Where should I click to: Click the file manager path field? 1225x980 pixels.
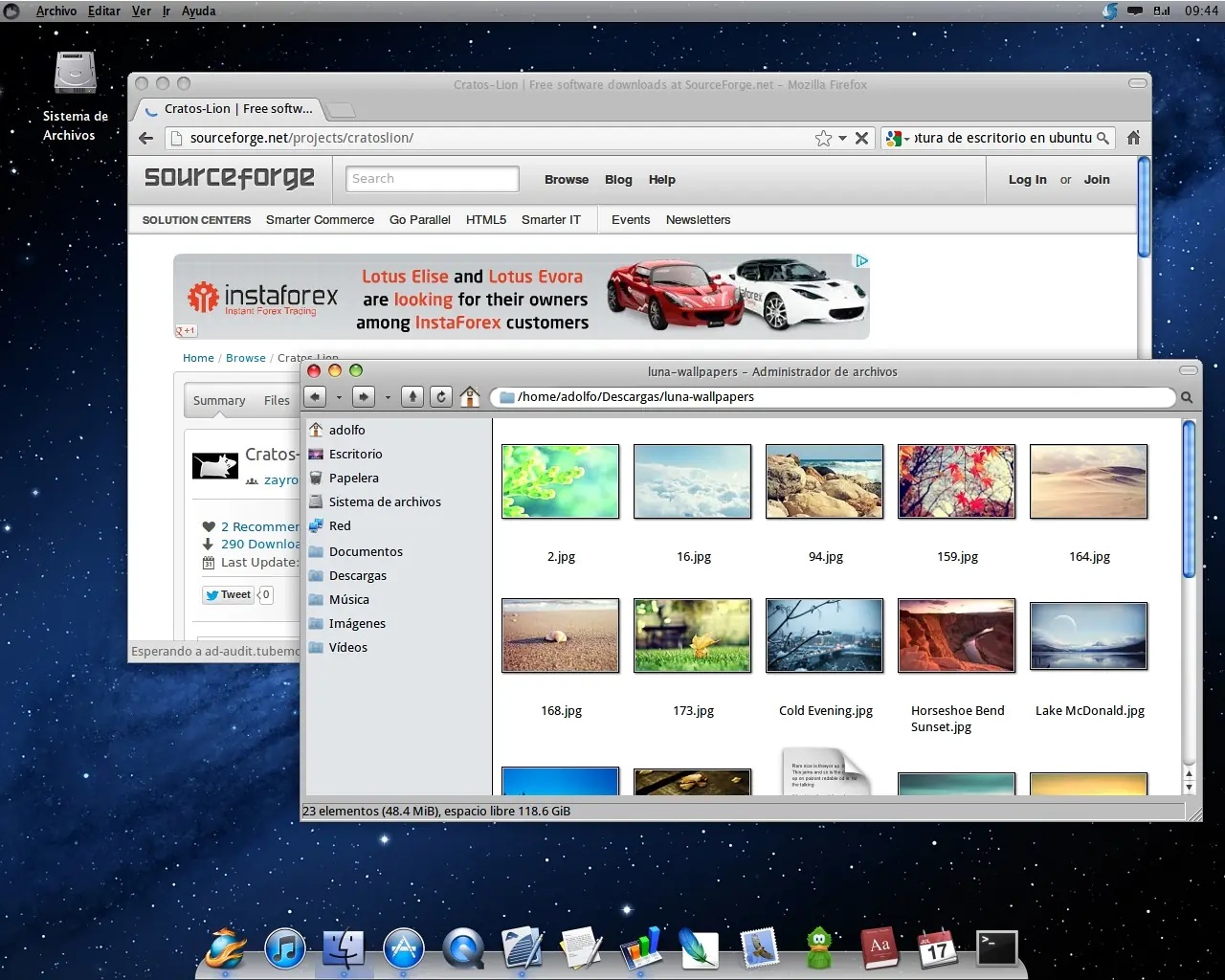pos(833,397)
